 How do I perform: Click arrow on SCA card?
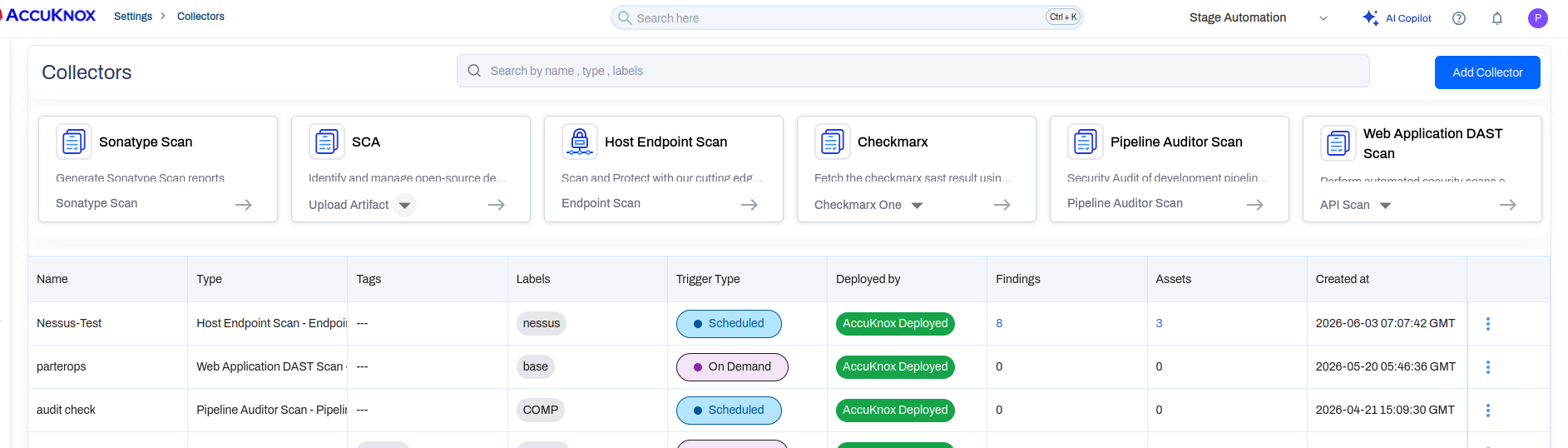click(x=497, y=205)
